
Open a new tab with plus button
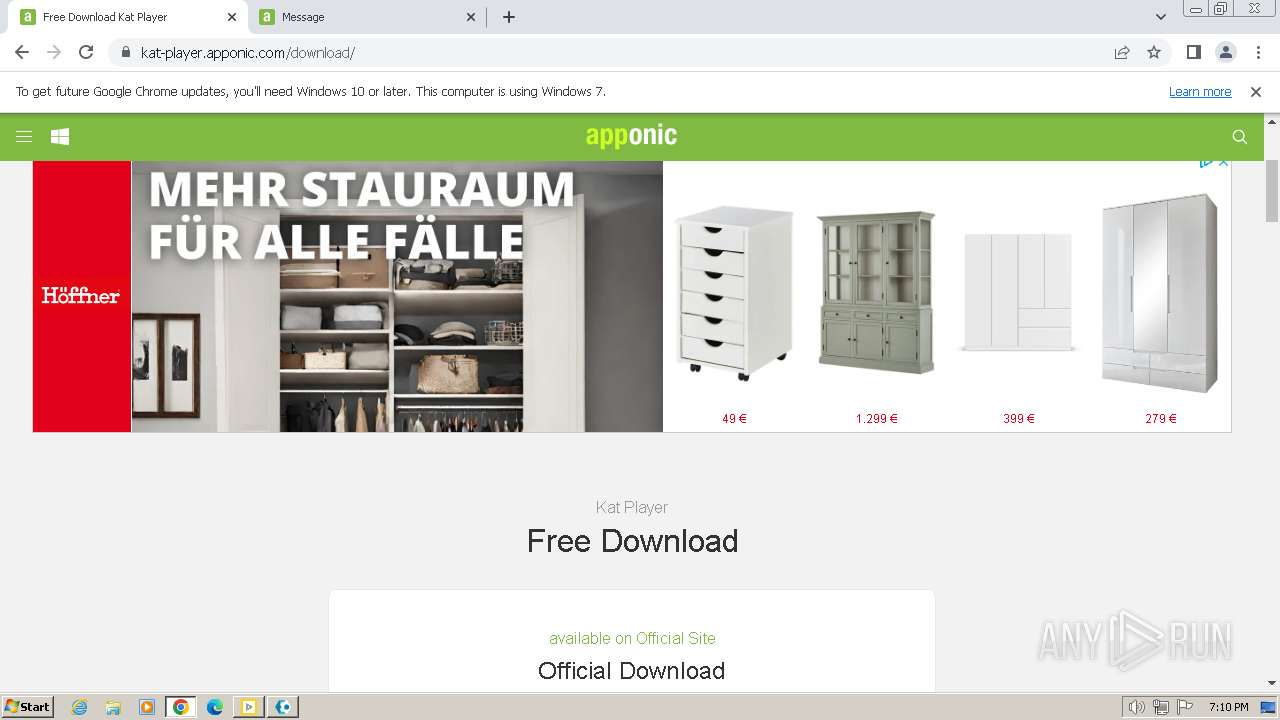tap(508, 17)
